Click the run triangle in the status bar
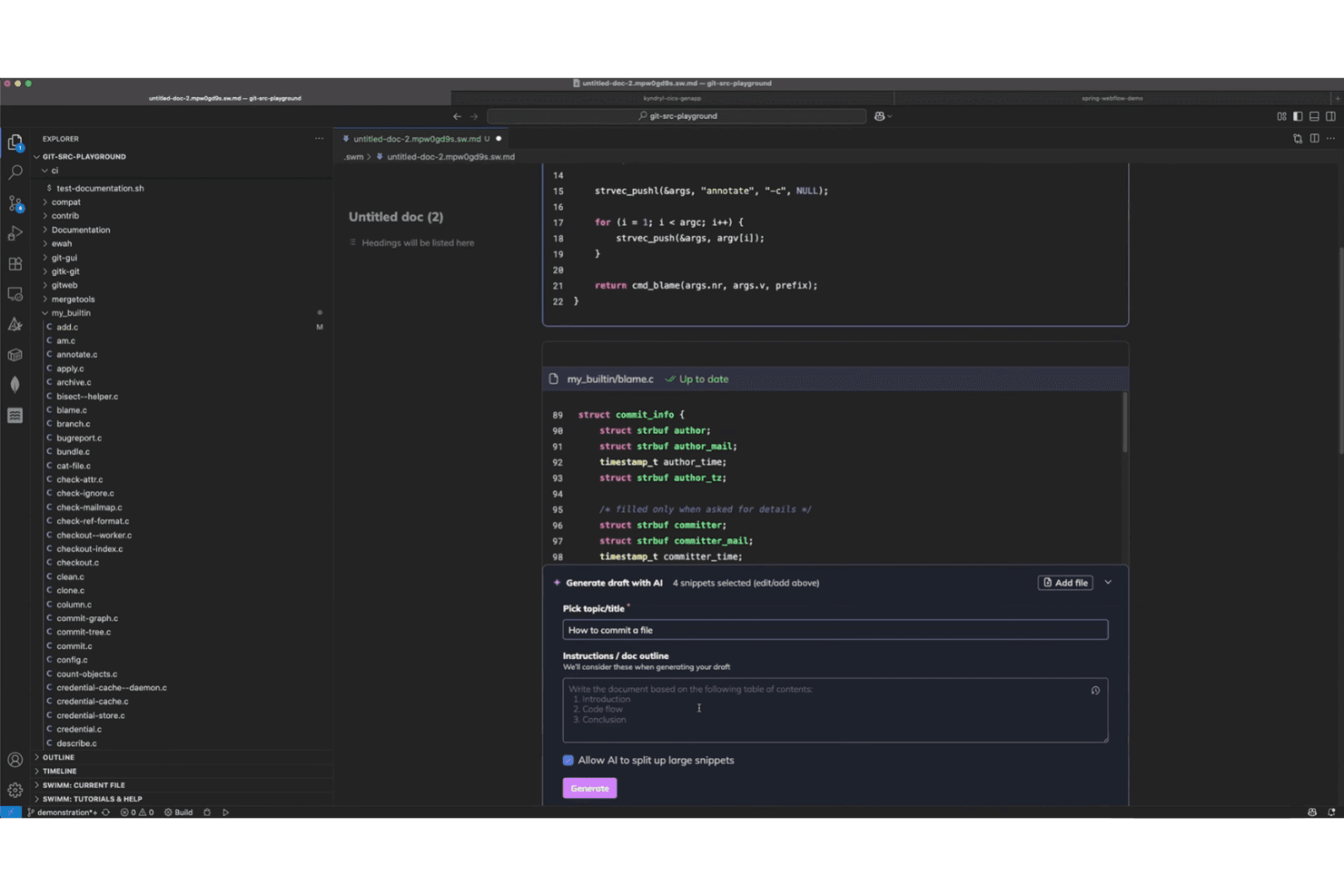Viewport: 1344px width, 896px height. pyautogui.click(x=225, y=812)
